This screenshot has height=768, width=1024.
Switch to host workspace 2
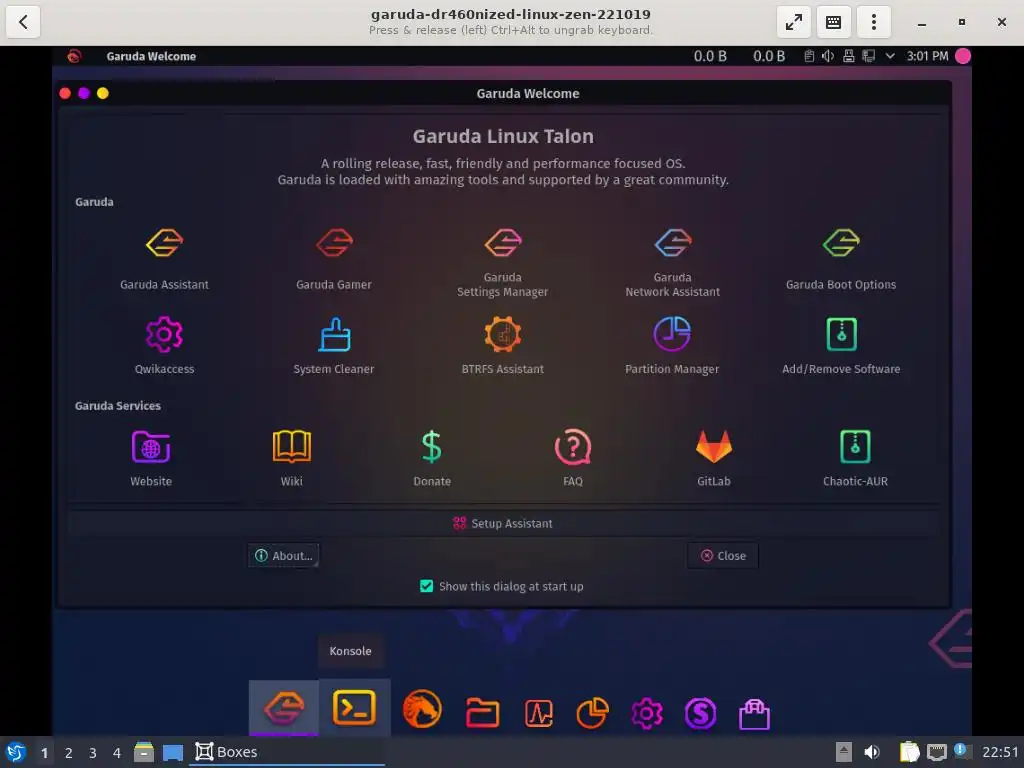pos(69,753)
